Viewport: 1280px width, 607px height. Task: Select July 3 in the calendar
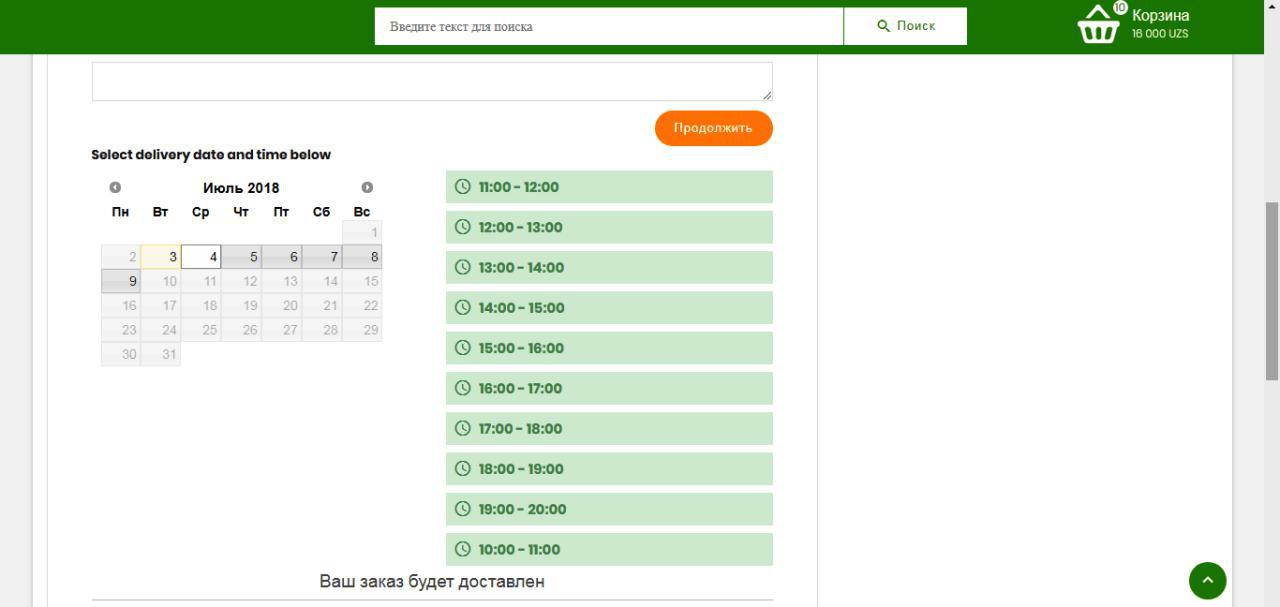coord(161,257)
